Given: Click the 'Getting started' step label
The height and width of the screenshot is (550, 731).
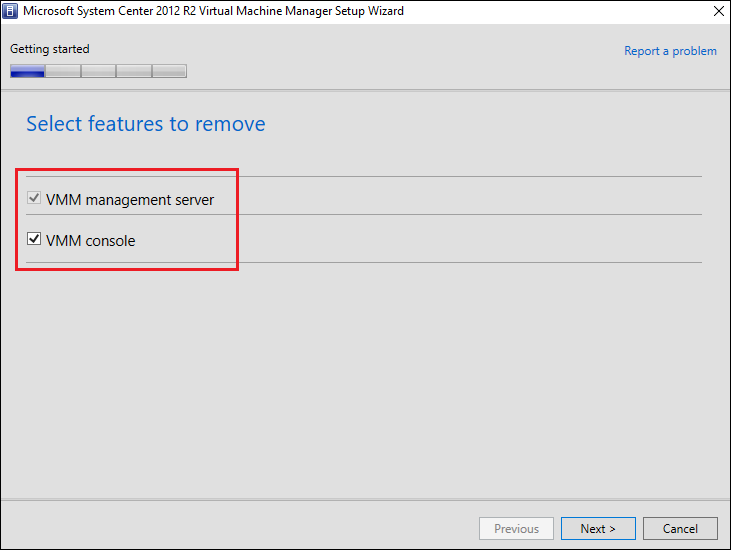Looking at the screenshot, I should coord(49,49).
